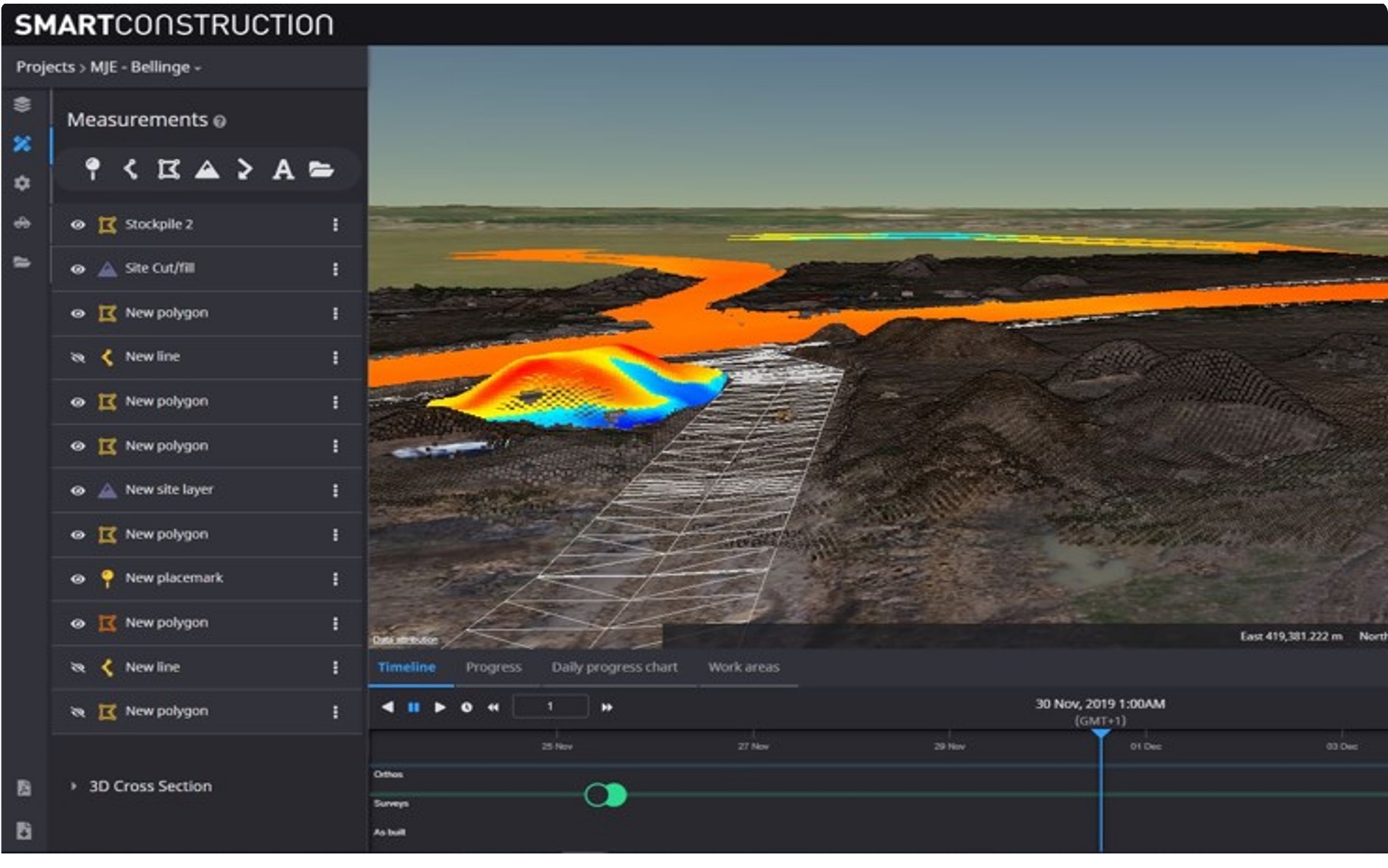Show the hidden New line at bottom
This screenshot has width=1388, height=868.
pyautogui.click(x=77, y=667)
